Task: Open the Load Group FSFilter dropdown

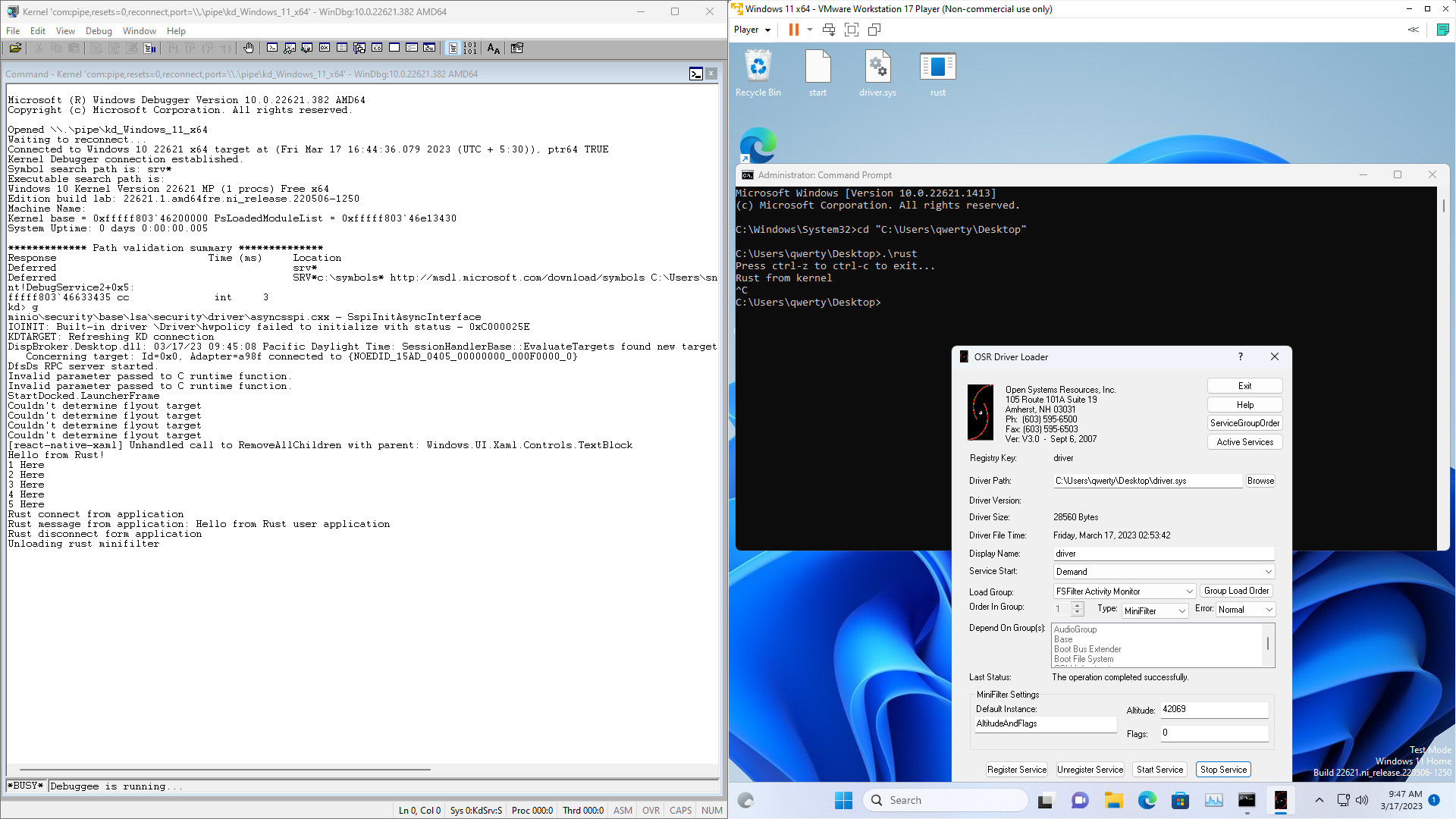Action: click(1189, 591)
